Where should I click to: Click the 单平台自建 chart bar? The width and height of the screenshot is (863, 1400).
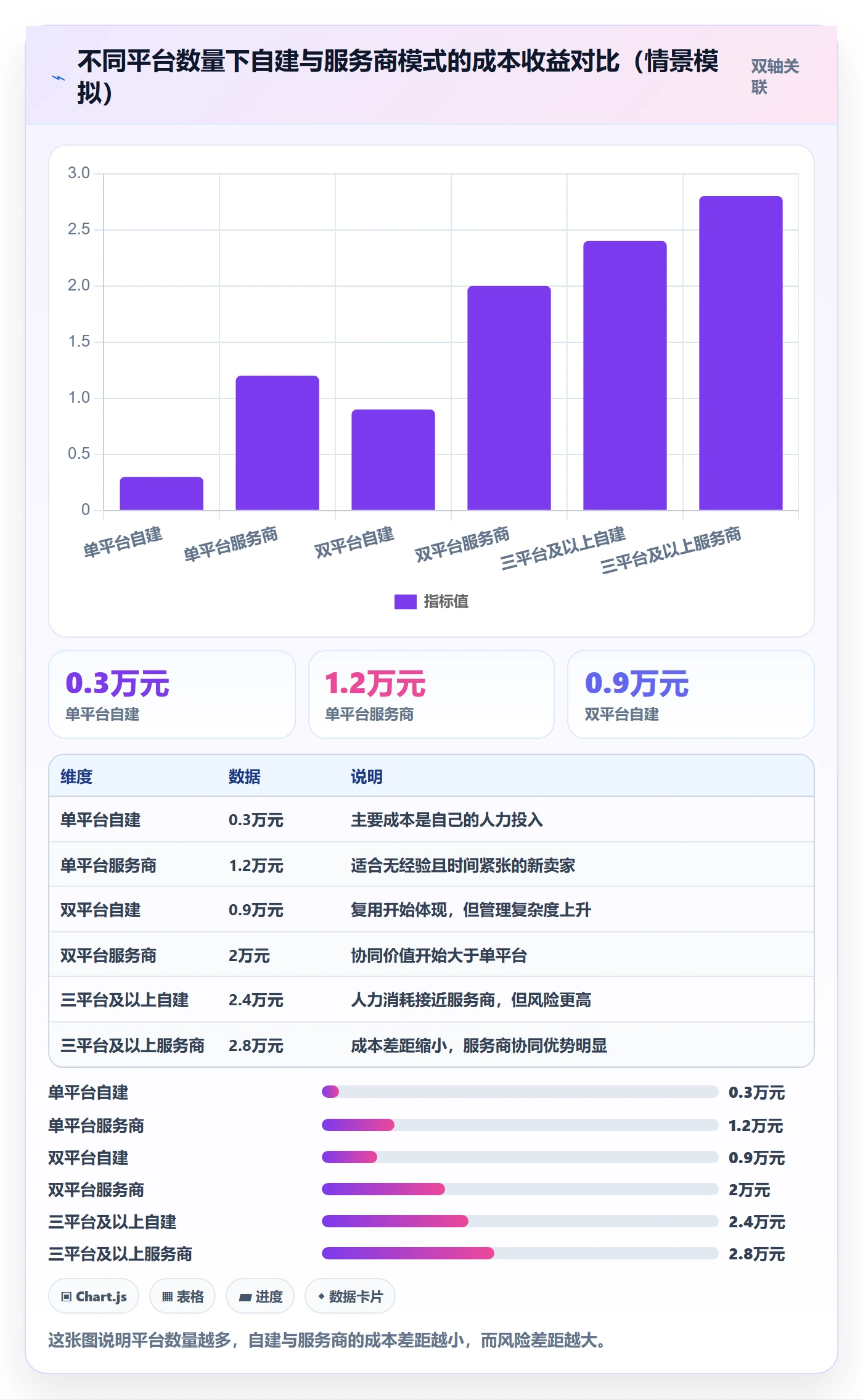tap(162, 493)
